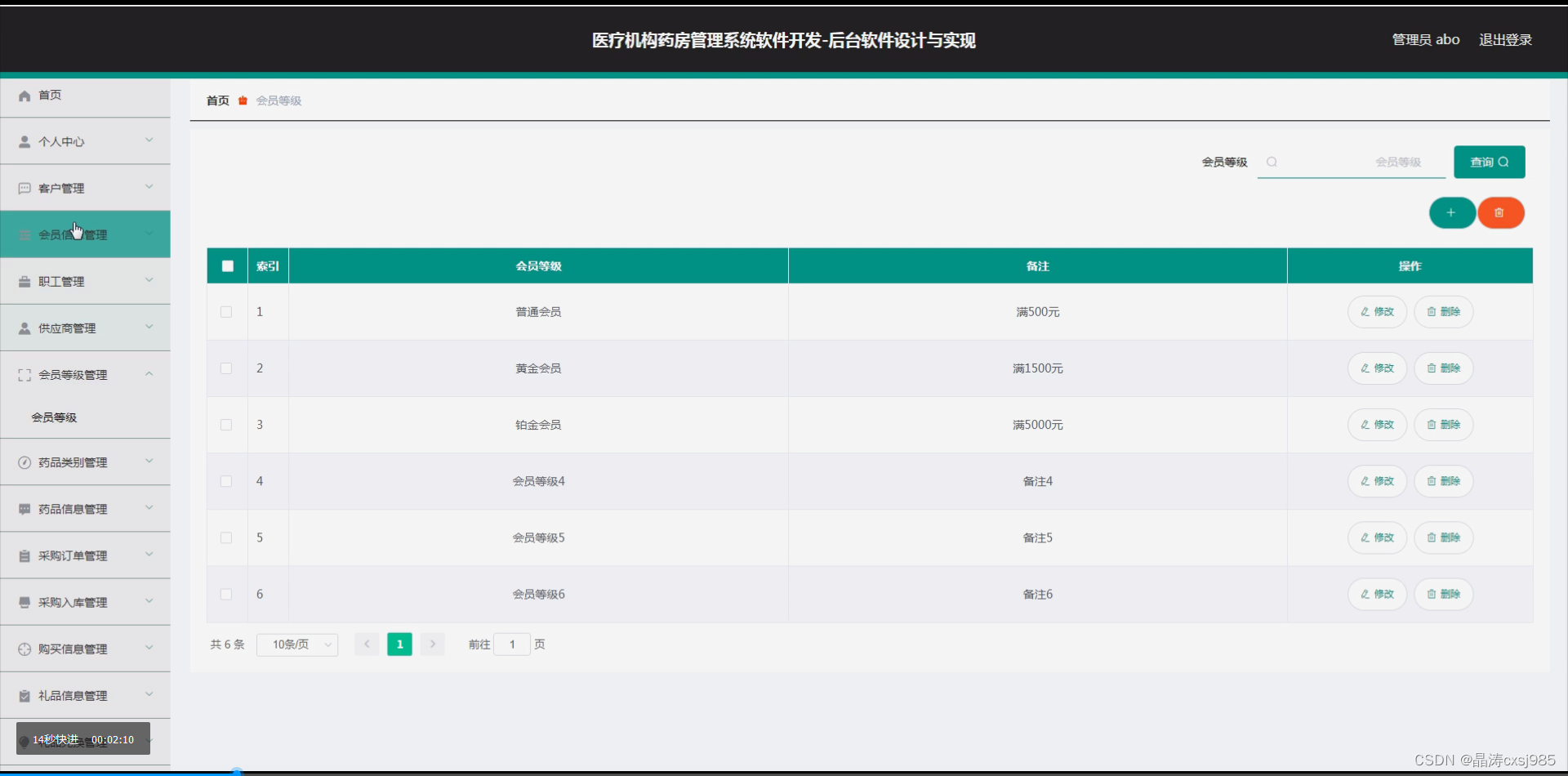Expand the 采购订单管理 chevron
The image size is (1568, 776).
point(149,555)
